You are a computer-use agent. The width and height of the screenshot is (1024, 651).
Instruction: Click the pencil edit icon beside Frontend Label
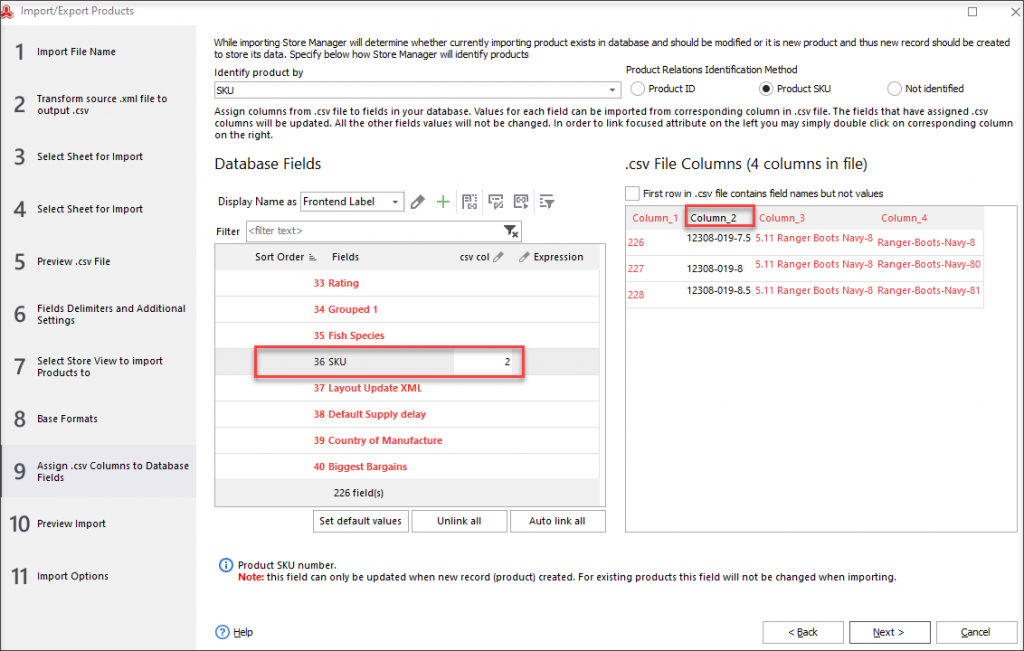coord(418,202)
